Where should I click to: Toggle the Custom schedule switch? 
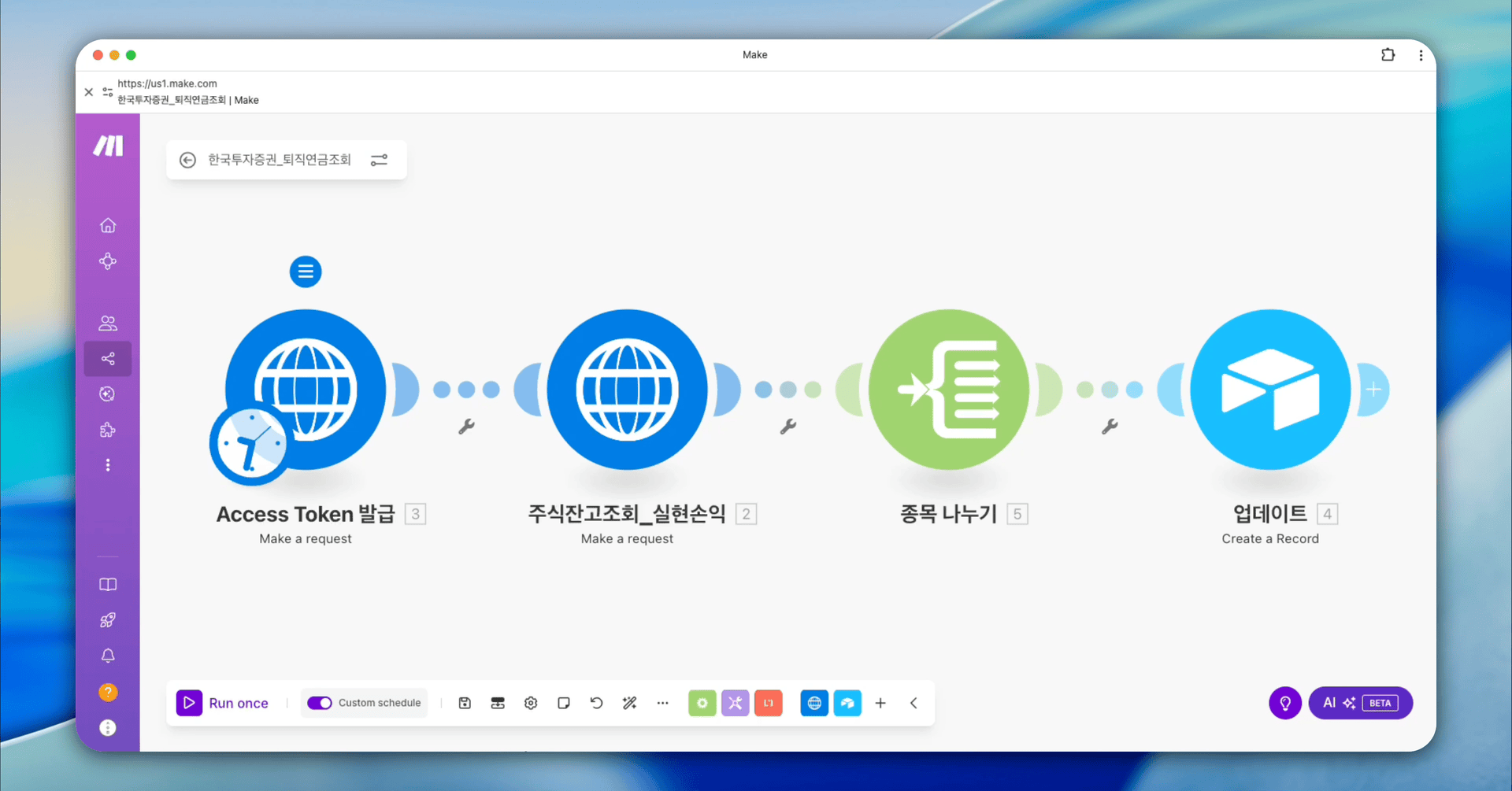point(320,703)
